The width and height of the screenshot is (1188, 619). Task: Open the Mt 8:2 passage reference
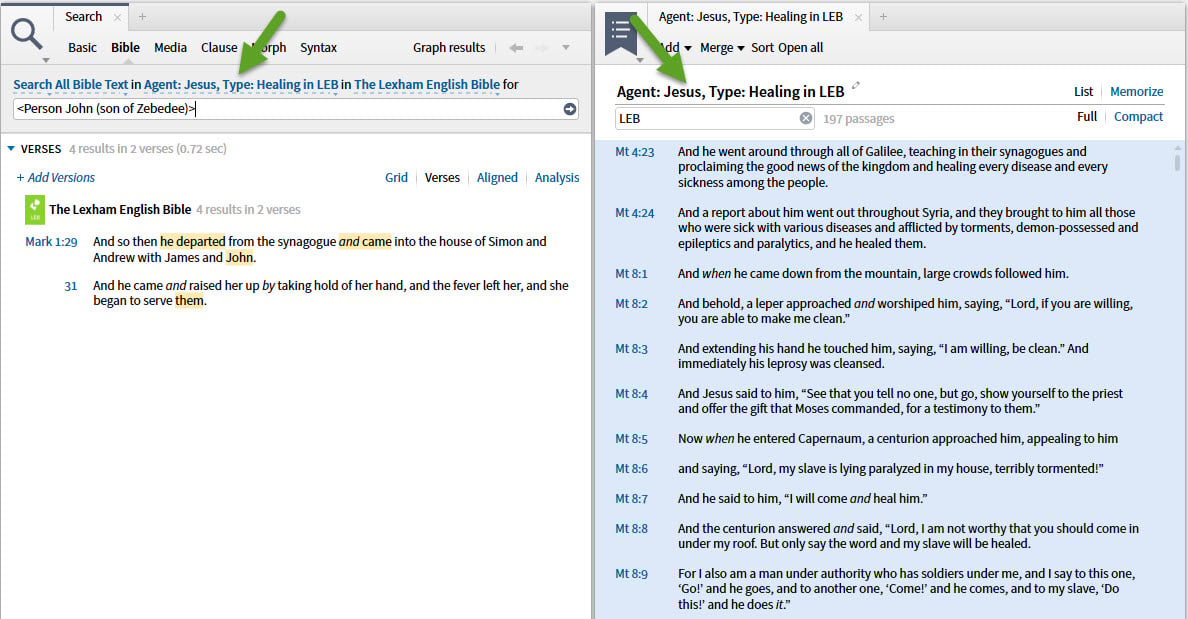[x=631, y=305]
